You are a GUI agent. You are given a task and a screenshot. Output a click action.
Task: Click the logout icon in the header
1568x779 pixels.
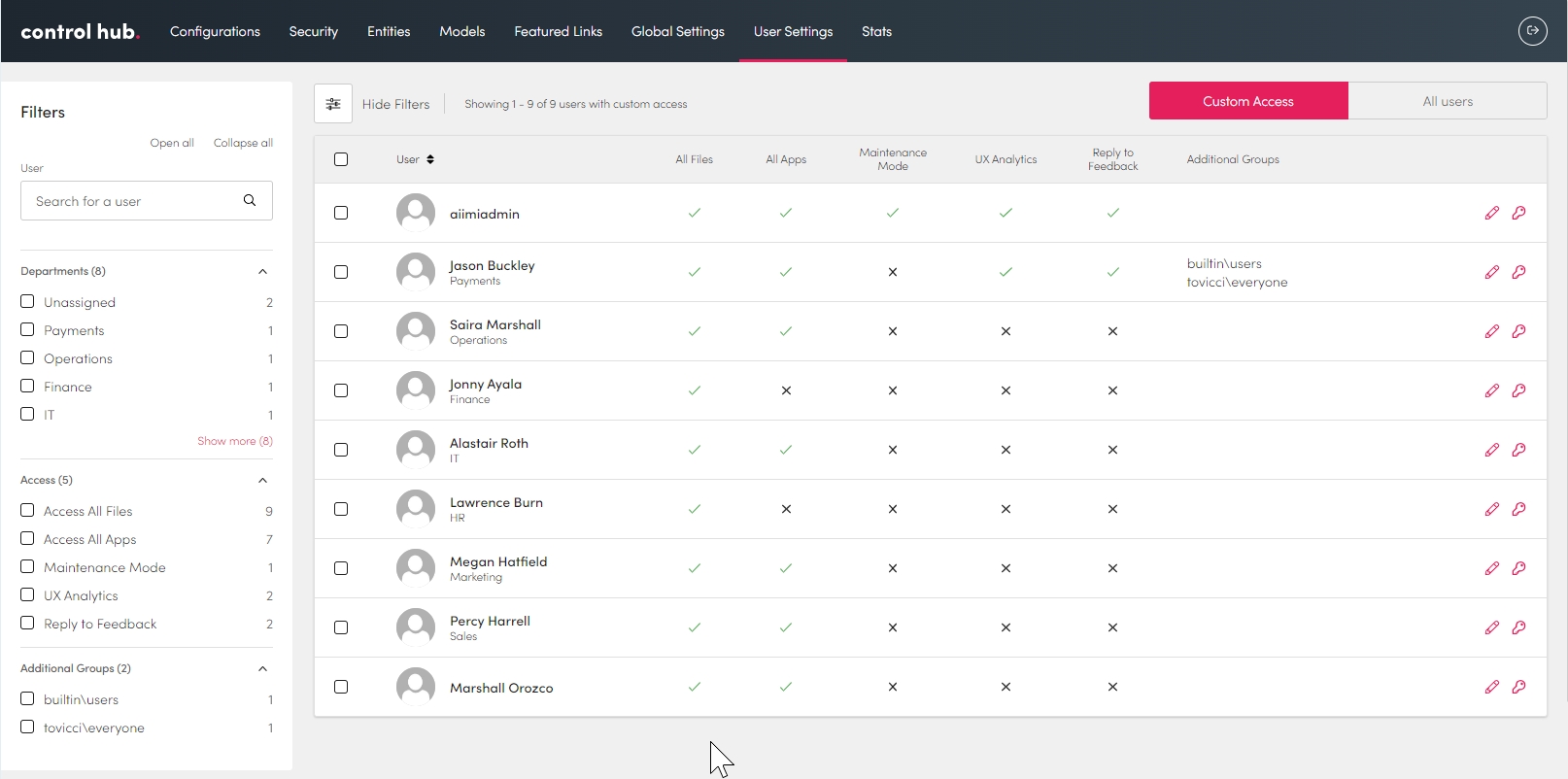(x=1532, y=31)
